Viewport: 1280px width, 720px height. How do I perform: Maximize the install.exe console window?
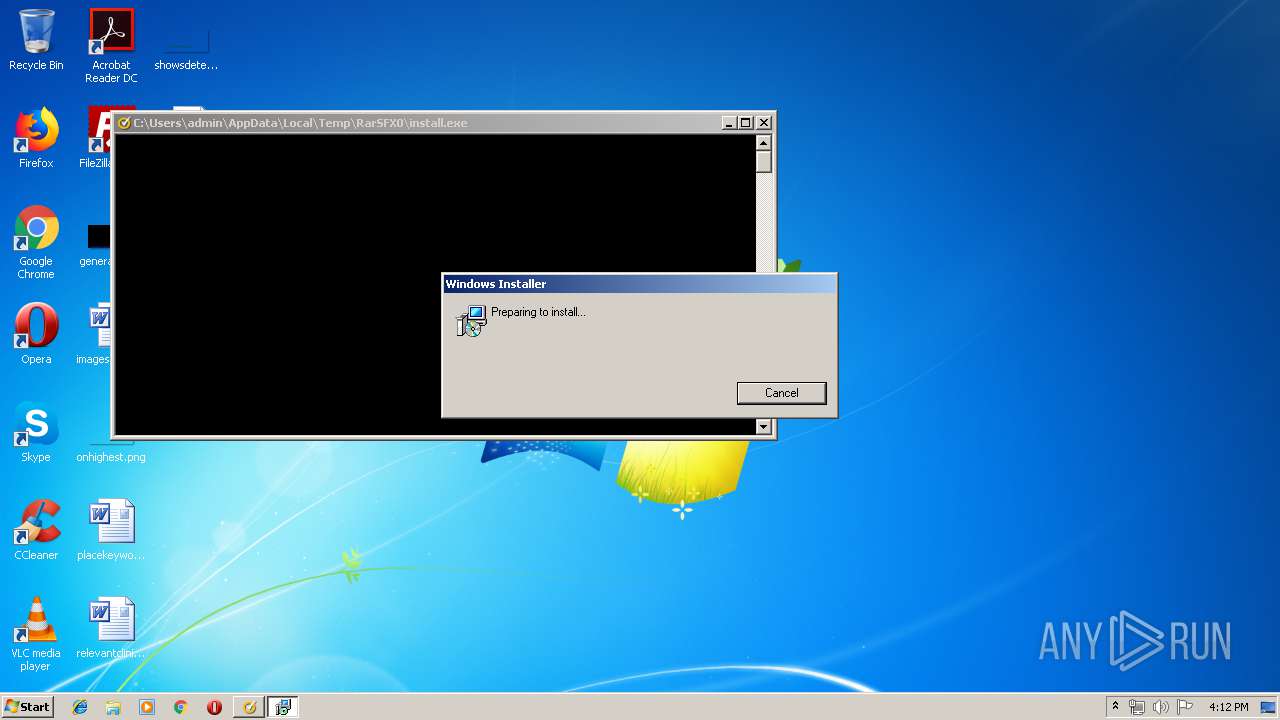tap(746, 123)
